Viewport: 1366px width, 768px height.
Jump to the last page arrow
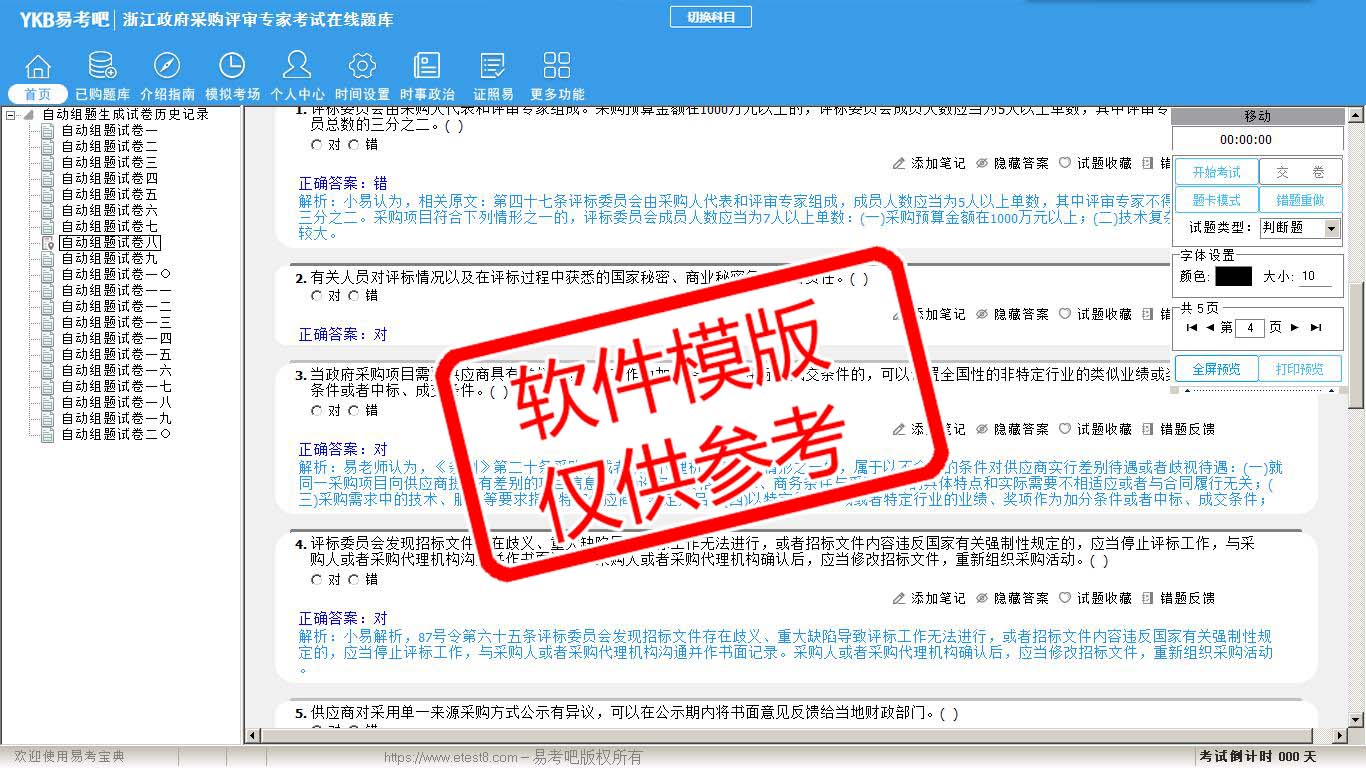(x=1315, y=328)
